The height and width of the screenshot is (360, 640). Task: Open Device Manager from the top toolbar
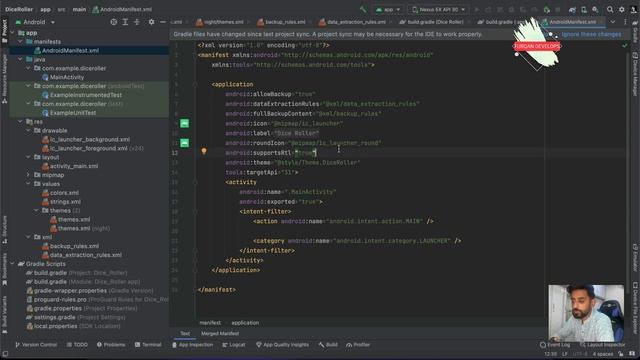point(584,9)
